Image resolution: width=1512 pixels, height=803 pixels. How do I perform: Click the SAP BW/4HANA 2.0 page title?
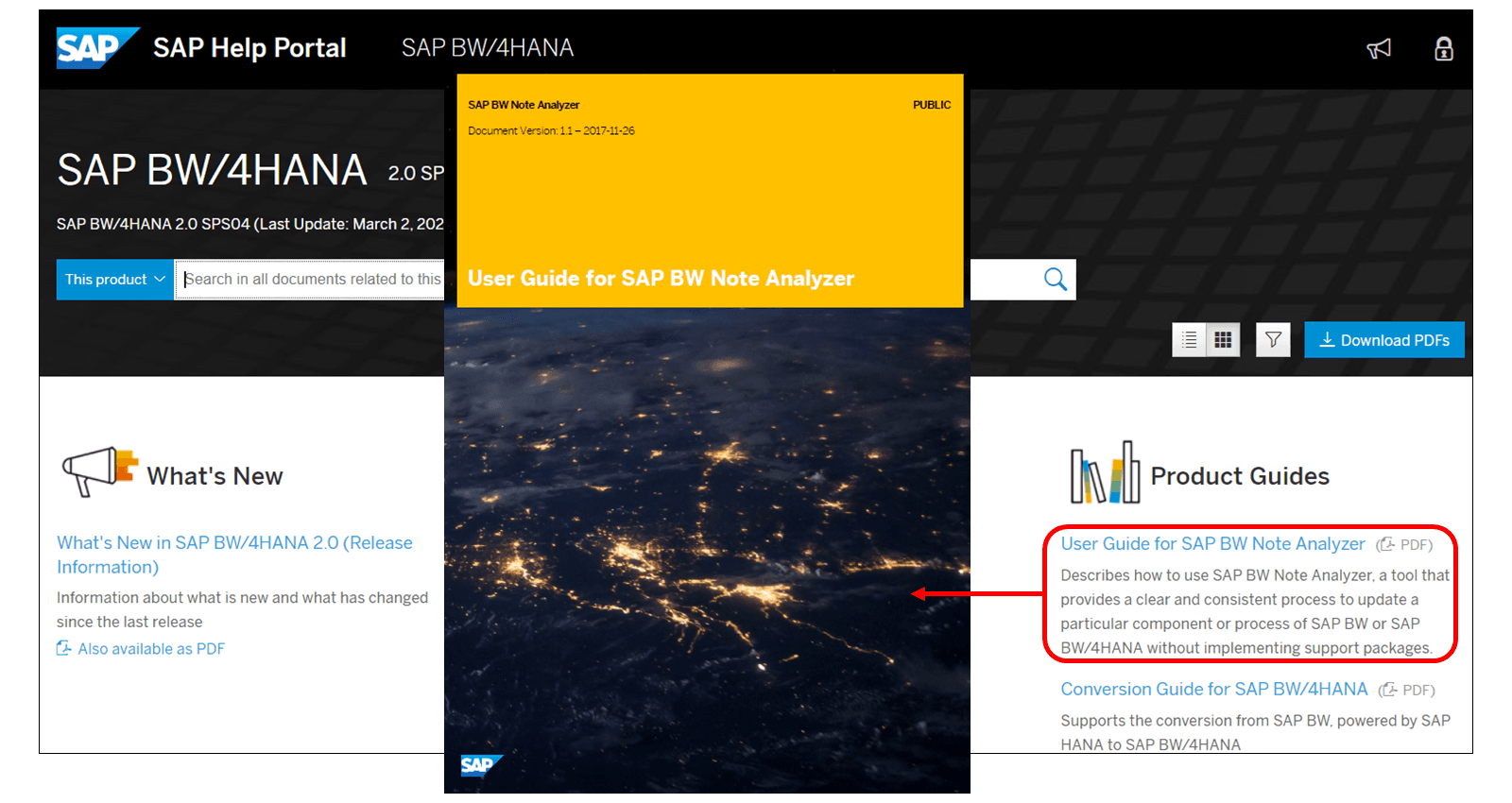(x=212, y=171)
